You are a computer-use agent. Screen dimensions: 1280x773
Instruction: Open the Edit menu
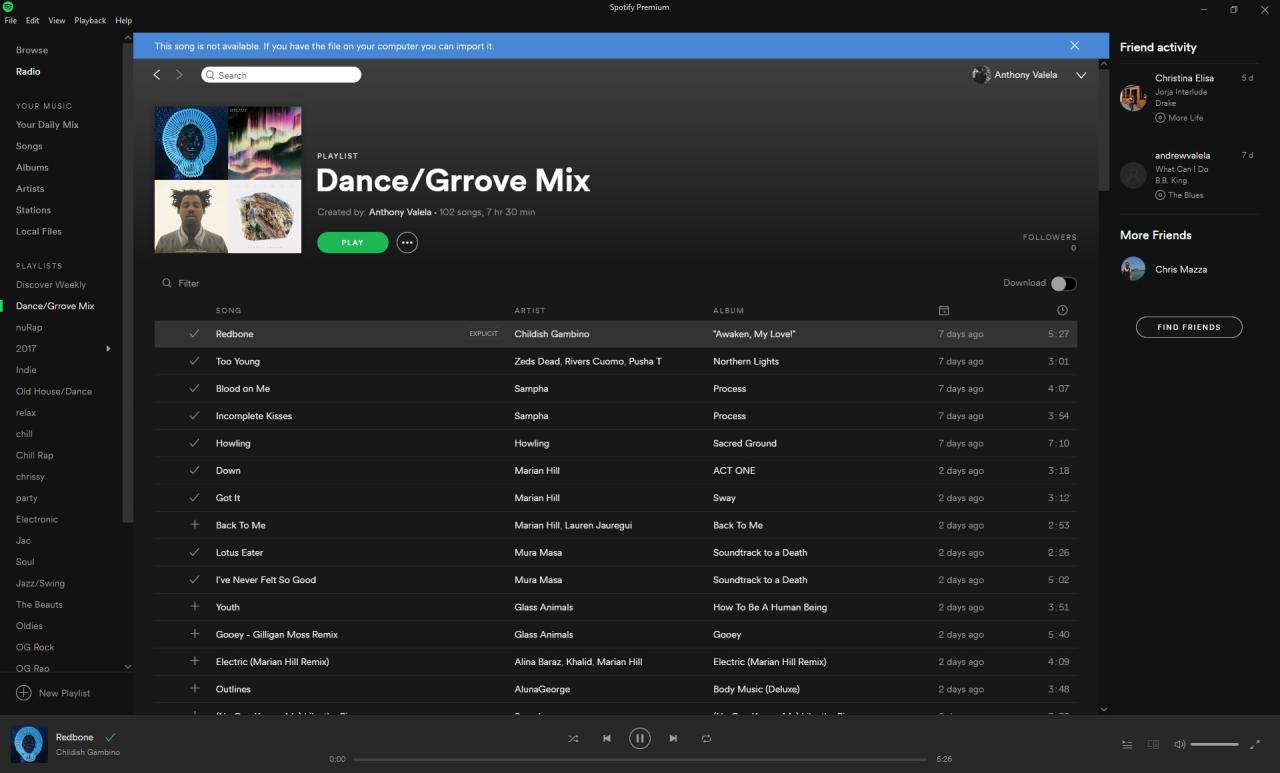tap(33, 21)
